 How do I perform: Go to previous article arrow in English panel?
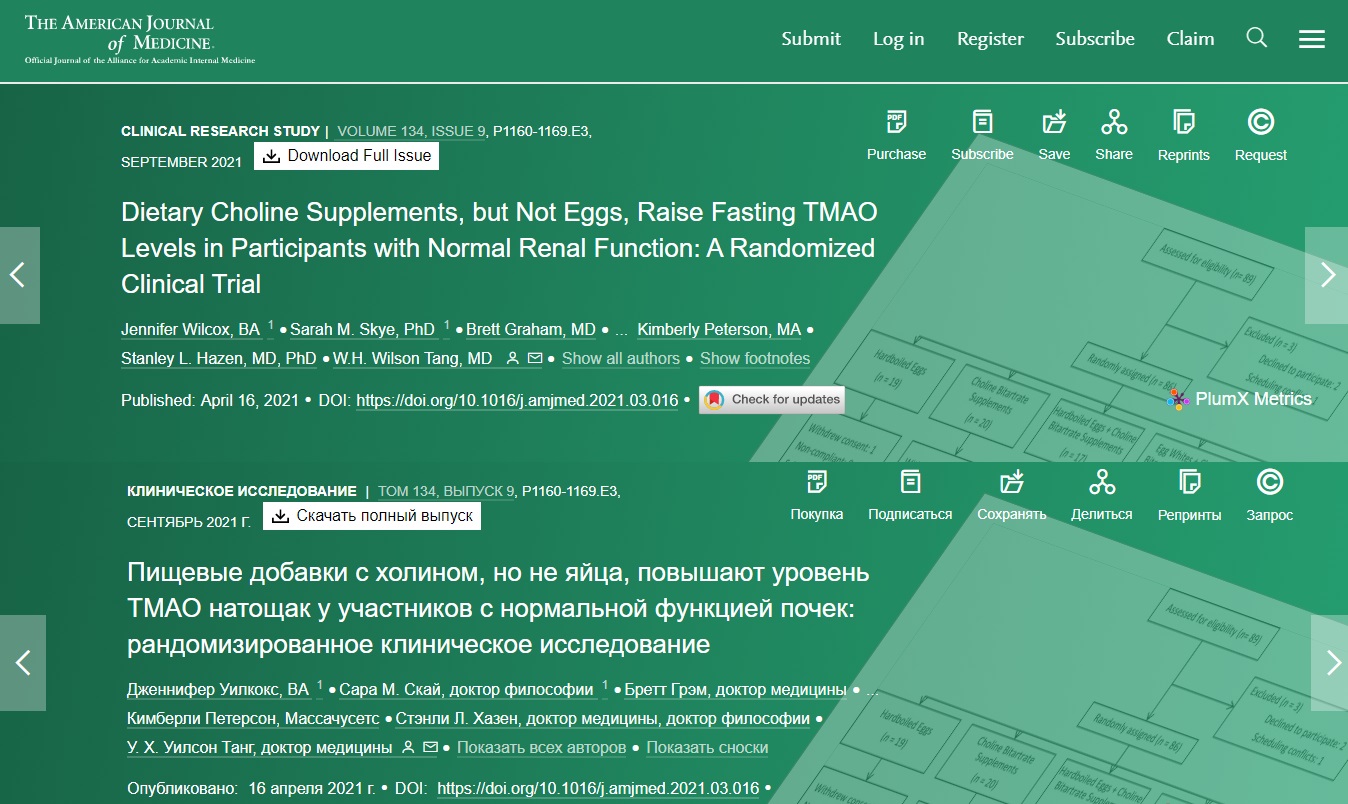(19, 275)
